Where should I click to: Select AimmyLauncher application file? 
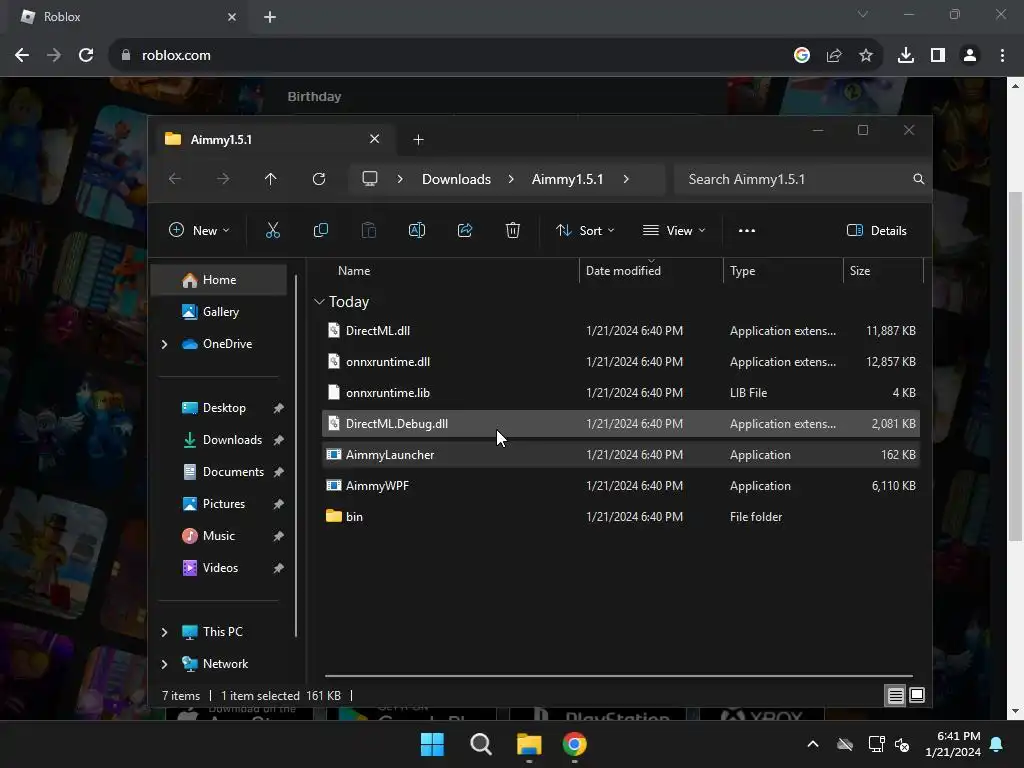click(620, 455)
